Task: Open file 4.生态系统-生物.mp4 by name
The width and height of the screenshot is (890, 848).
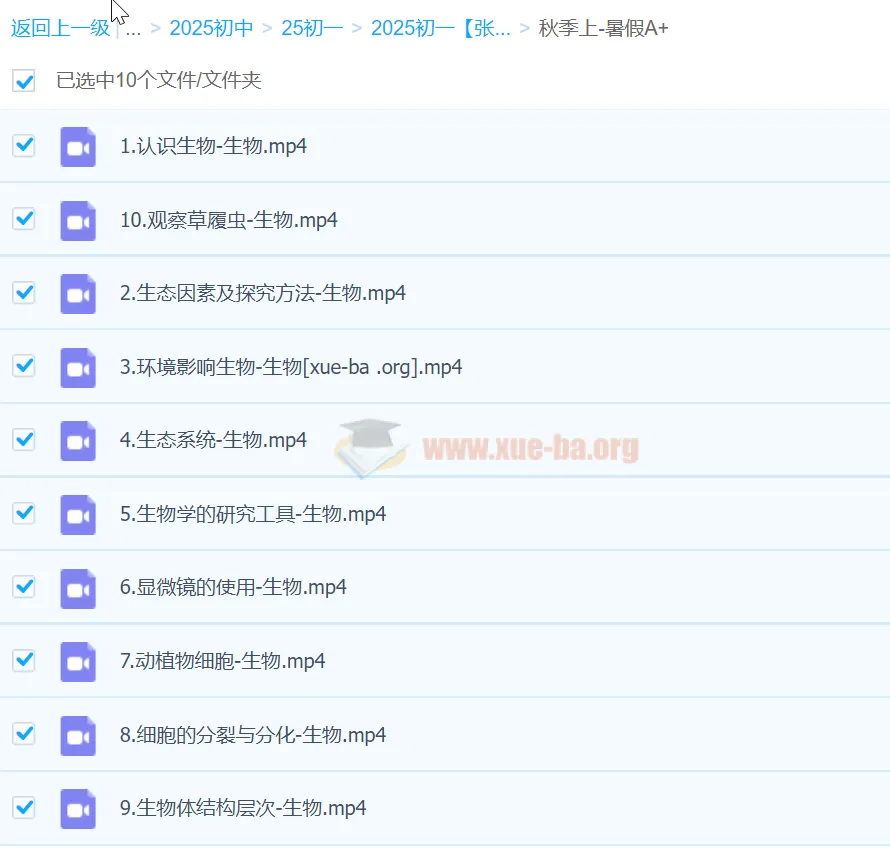Action: point(213,440)
